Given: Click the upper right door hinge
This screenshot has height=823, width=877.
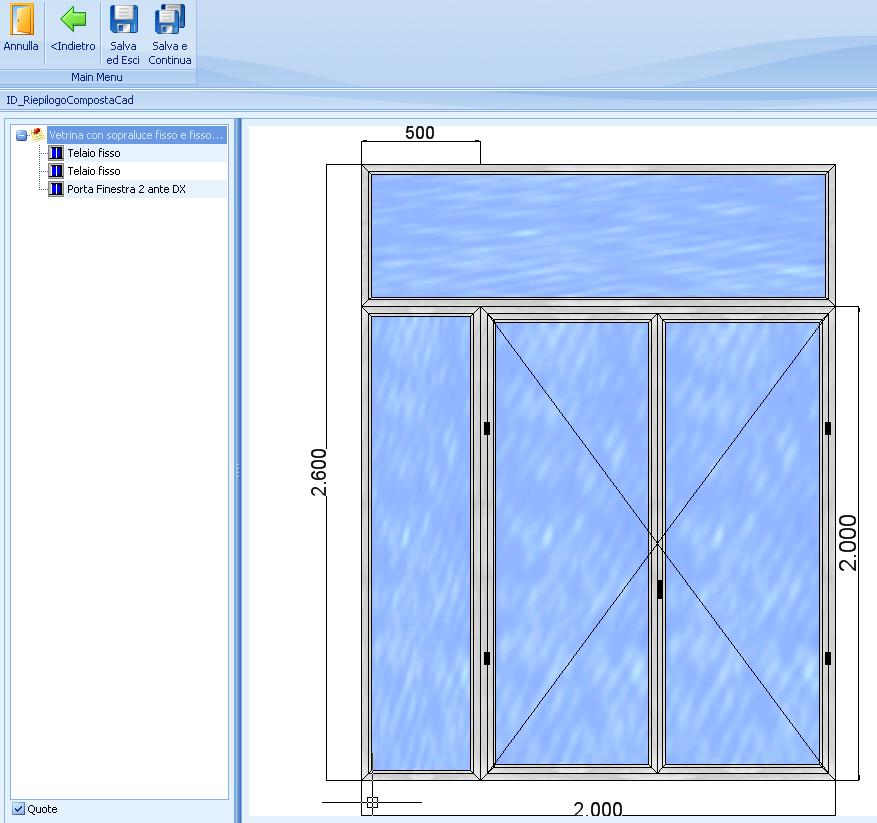Looking at the screenshot, I should tap(828, 429).
